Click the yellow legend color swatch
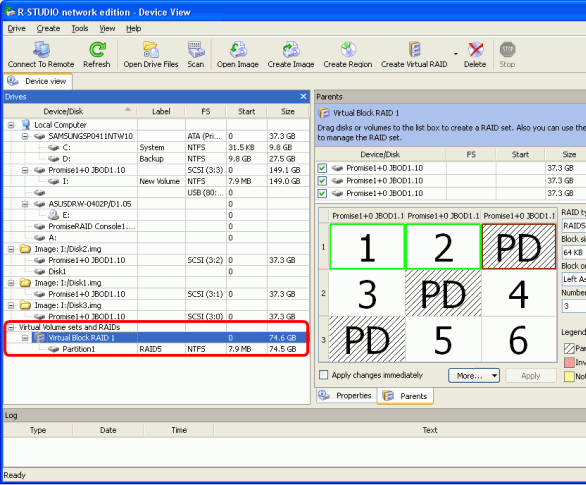This screenshot has height=485, width=586. click(569, 376)
